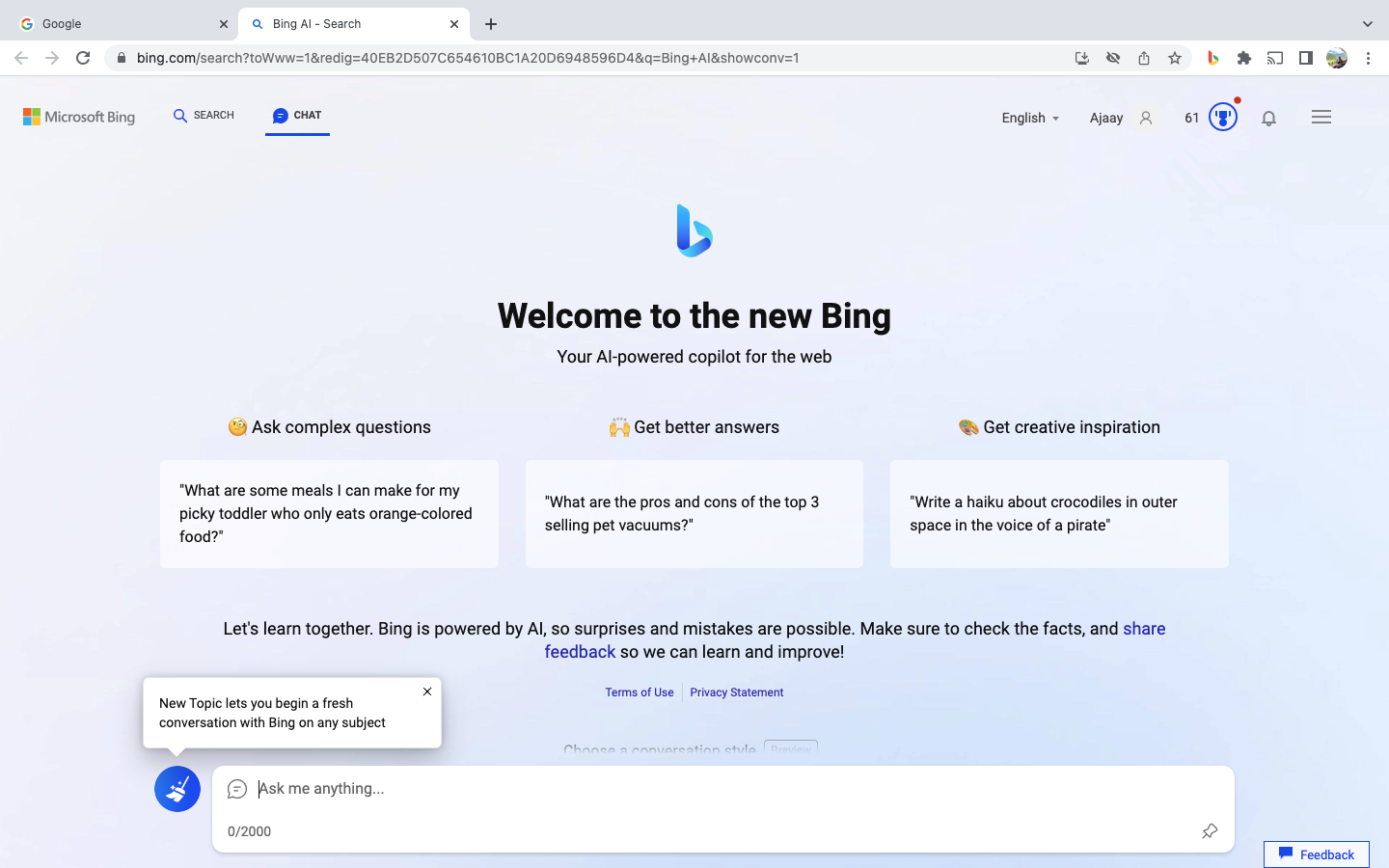Click the crossed-eye icon in address bar

1113,58
